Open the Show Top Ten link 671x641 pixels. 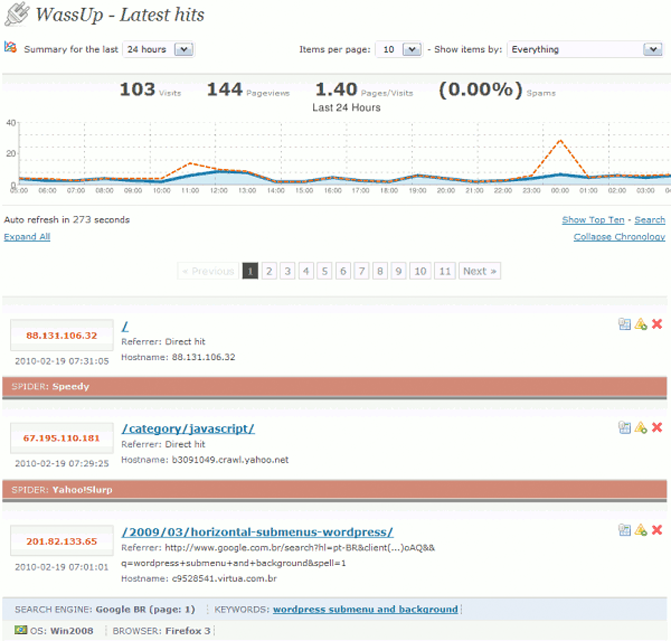(x=594, y=220)
